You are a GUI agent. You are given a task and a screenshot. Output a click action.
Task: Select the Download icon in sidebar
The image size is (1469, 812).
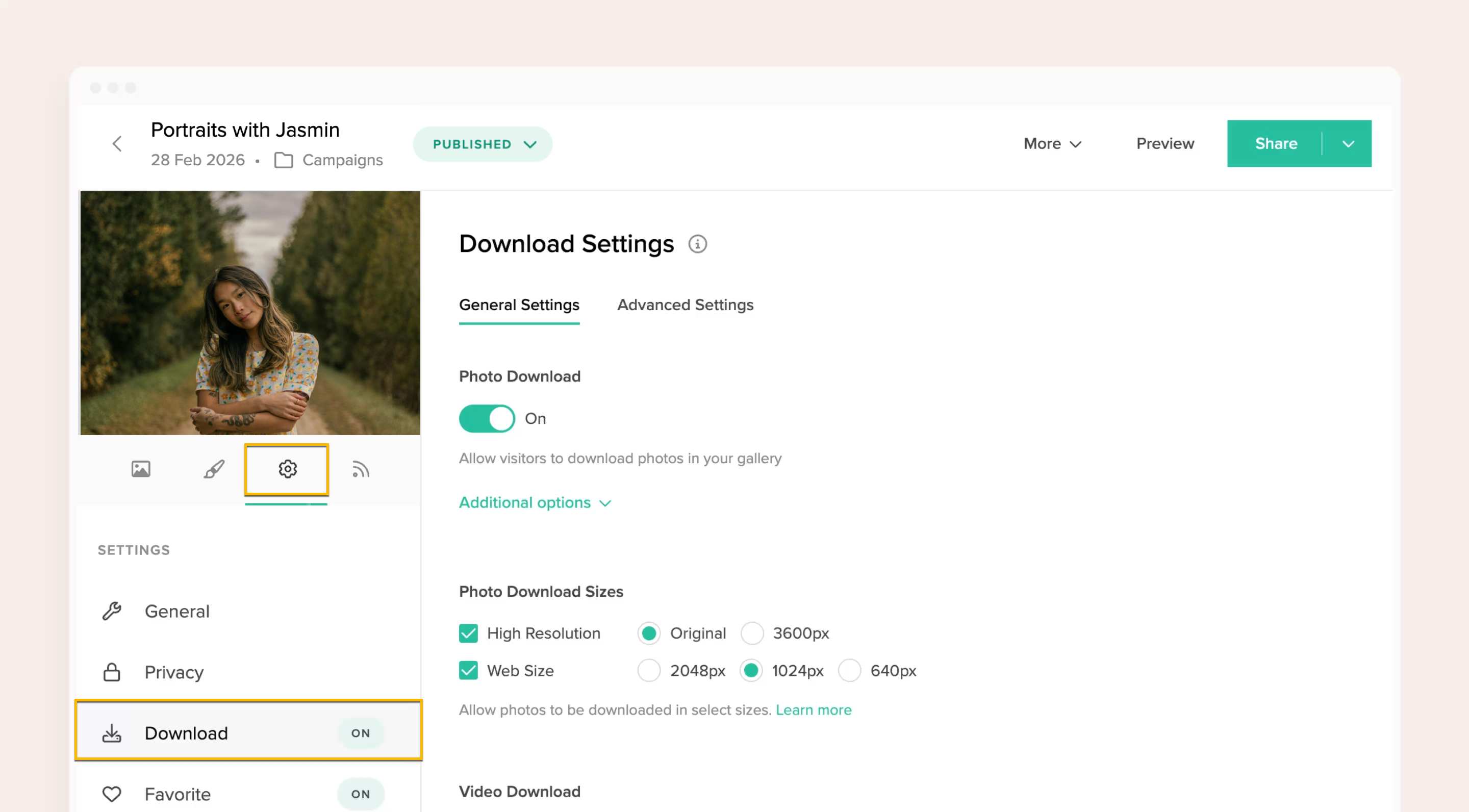point(112,733)
